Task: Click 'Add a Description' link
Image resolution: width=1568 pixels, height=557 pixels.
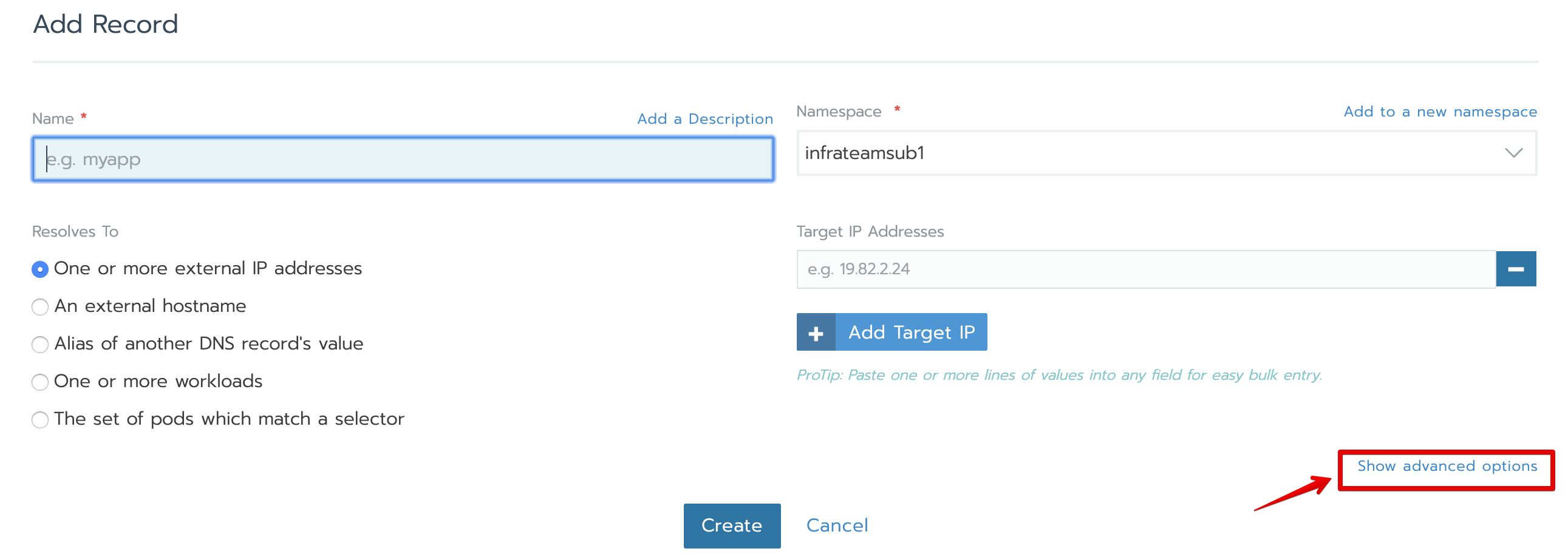Action: point(705,118)
